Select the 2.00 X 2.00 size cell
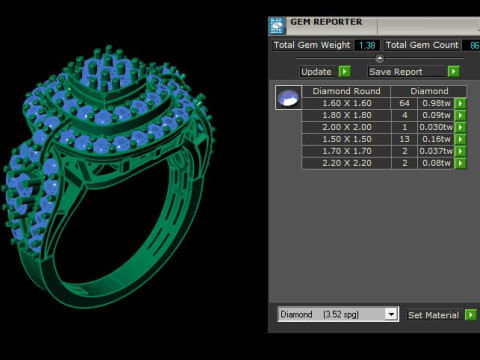This screenshot has height=360, width=480. 347,127
